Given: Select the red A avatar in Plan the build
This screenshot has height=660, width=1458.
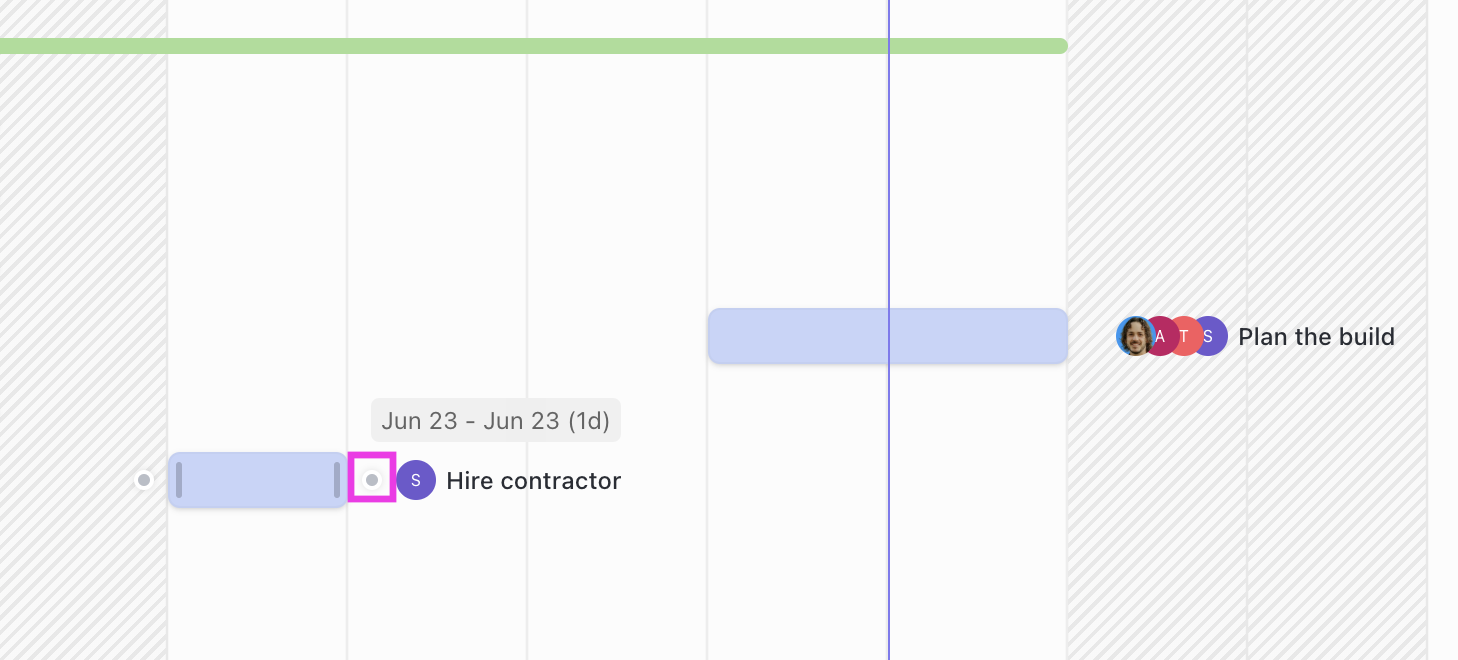Looking at the screenshot, I should 1160,336.
